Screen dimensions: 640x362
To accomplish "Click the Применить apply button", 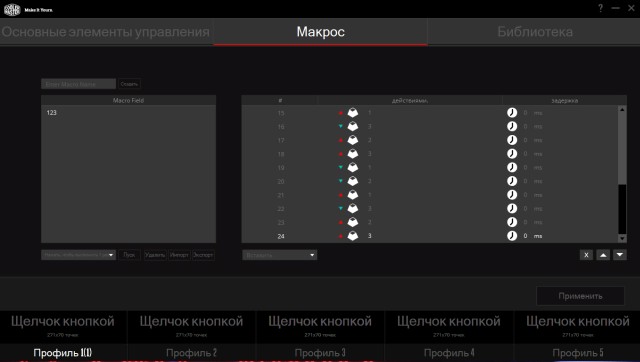I will coord(580,296).
